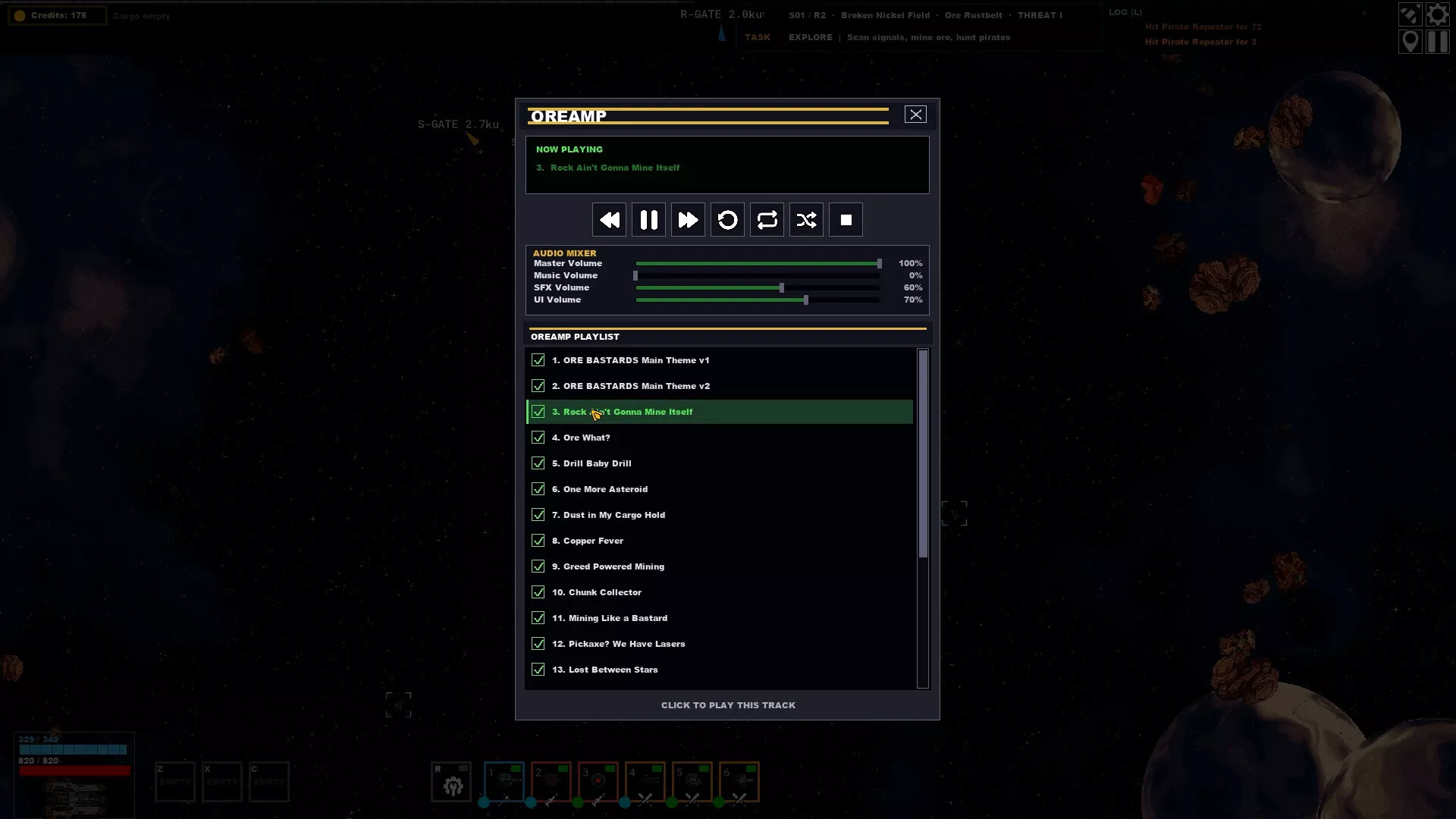Select weapon slot 1

click(504, 782)
